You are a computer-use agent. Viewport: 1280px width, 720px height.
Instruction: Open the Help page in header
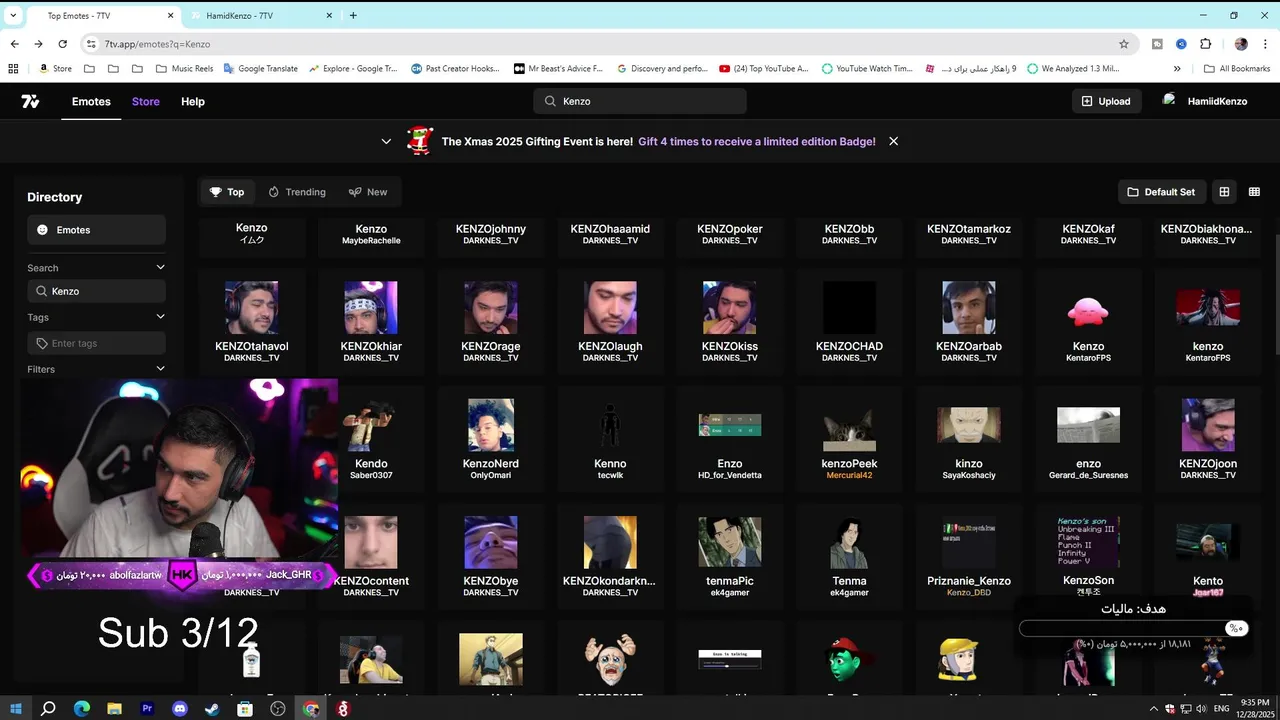coord(193,101)
